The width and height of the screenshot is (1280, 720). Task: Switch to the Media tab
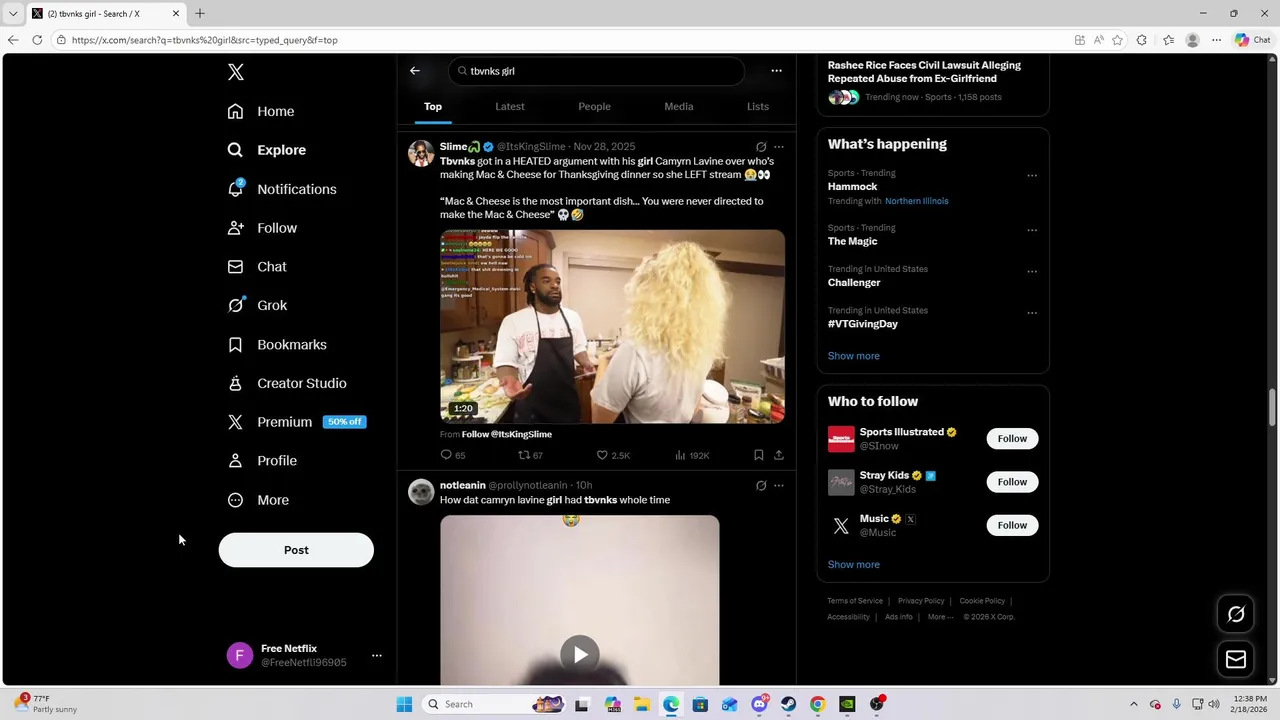tap(679, 106)
